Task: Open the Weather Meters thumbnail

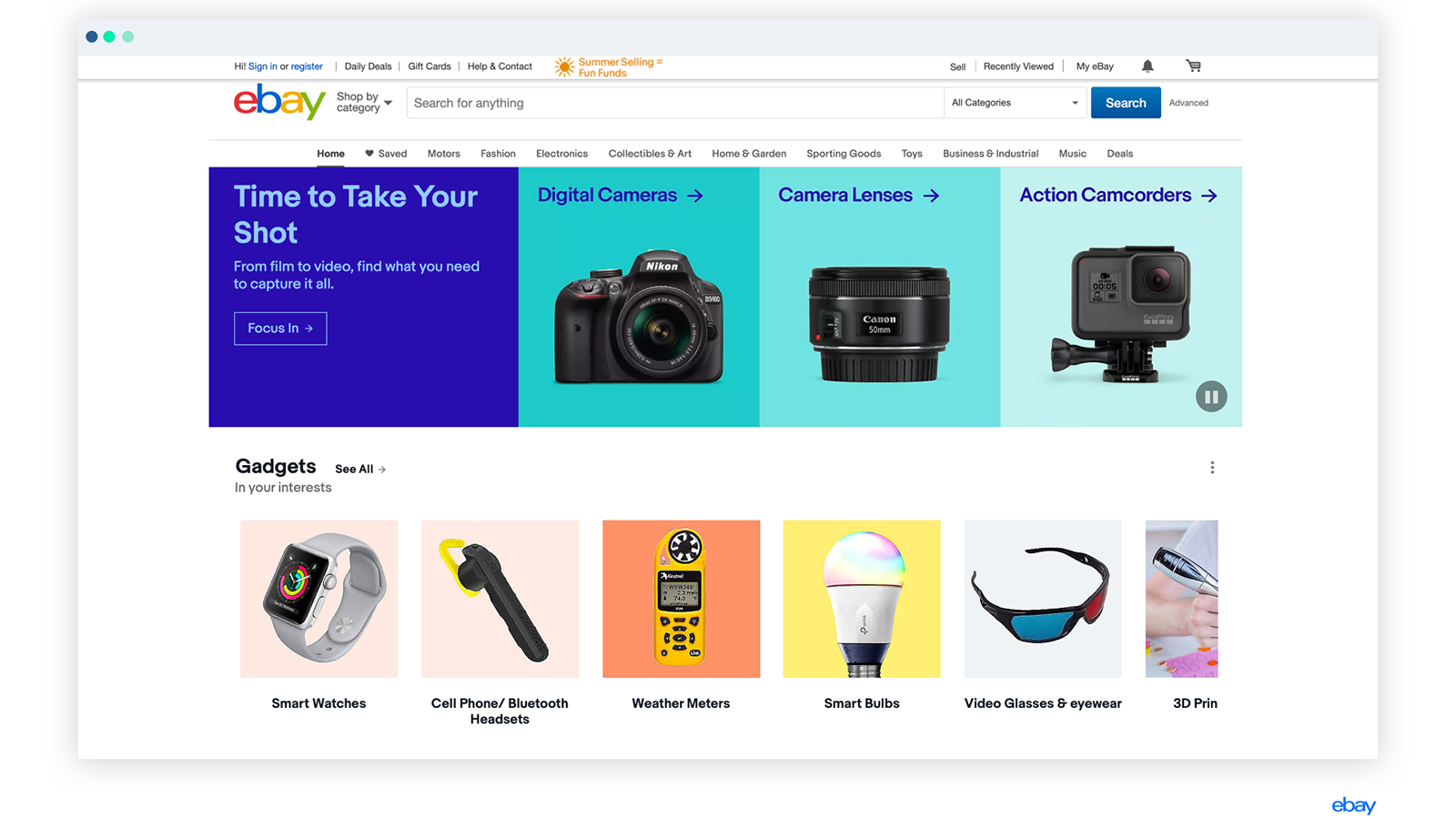Action: pyautogui.click(x=681, y=599)
